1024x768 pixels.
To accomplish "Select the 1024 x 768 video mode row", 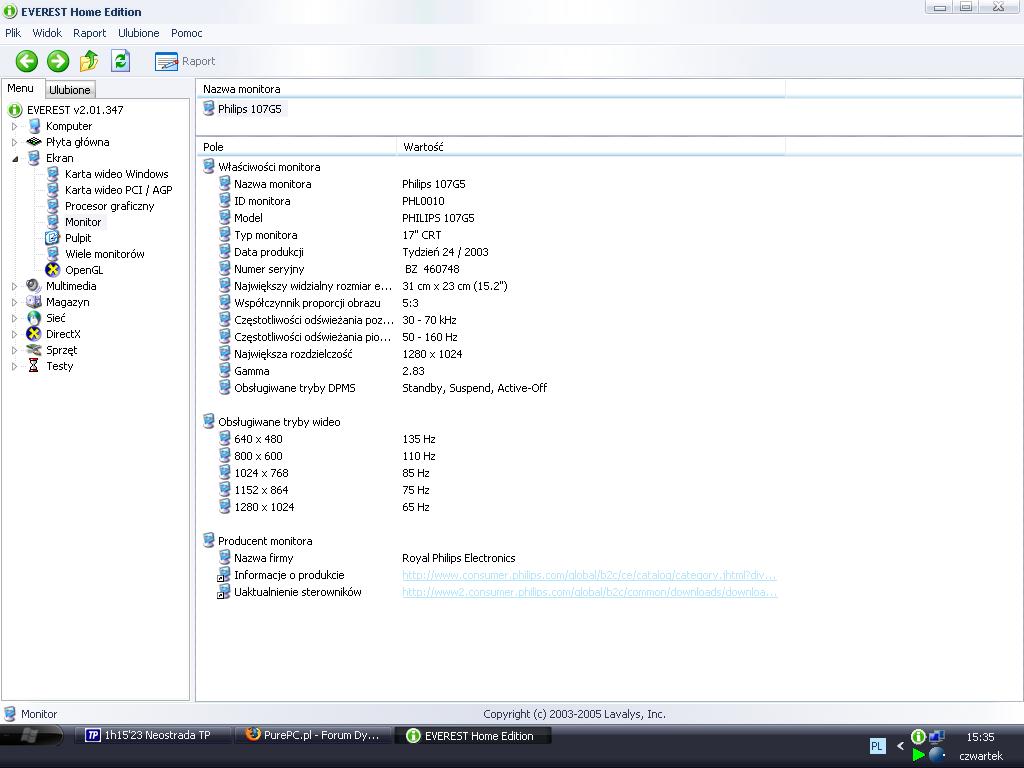I will pyautogui.click(x=490, y=473).
